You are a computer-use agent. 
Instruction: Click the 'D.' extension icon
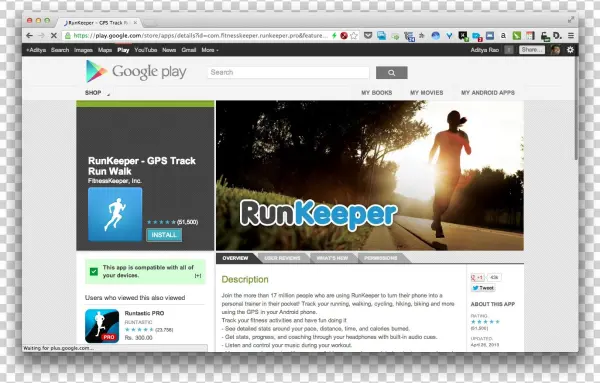point(558,36)
